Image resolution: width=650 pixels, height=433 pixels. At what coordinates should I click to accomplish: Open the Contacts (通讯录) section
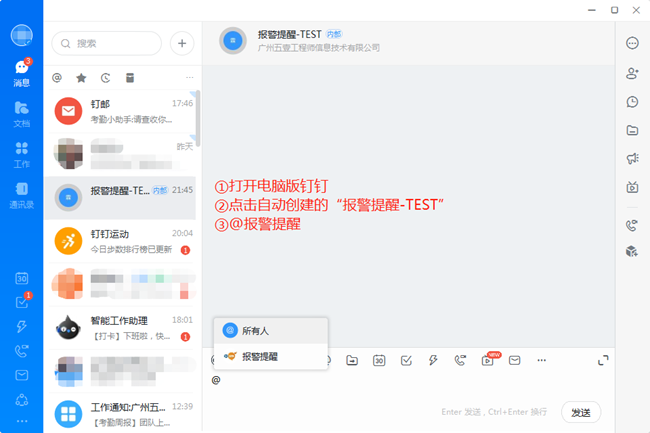(x=22, y=195)
